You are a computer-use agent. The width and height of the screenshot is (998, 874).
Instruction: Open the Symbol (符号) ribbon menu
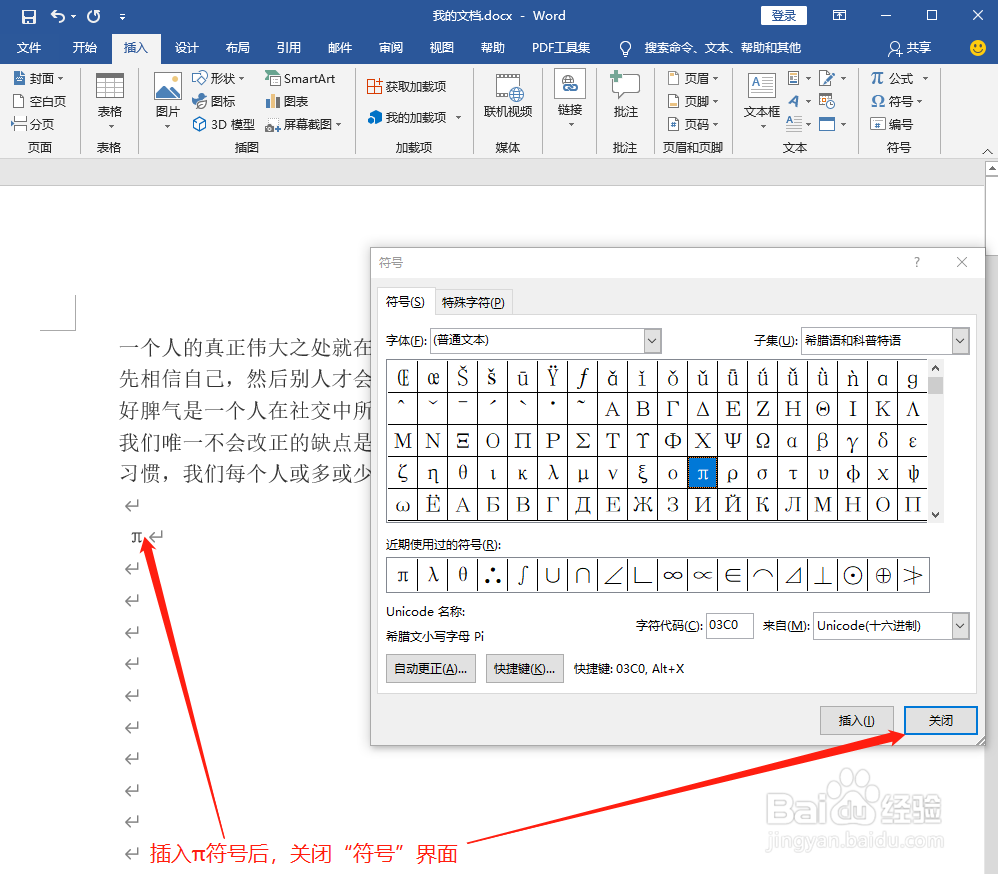(x=896, y=101)
